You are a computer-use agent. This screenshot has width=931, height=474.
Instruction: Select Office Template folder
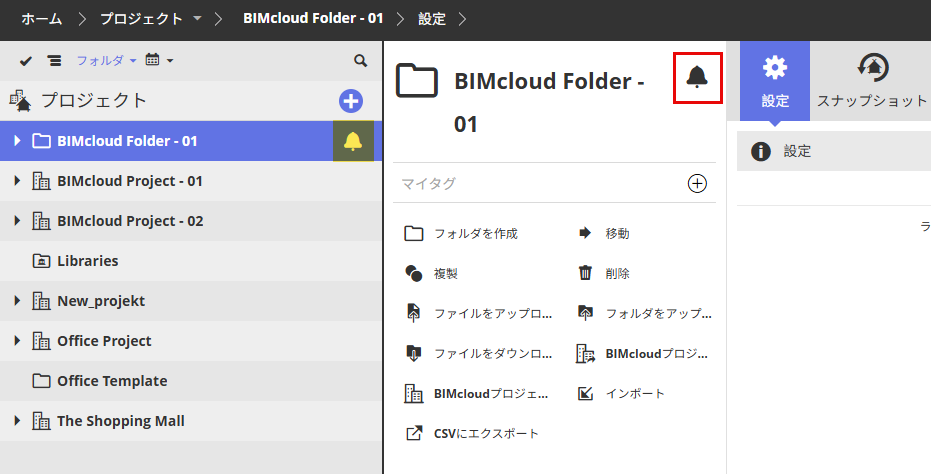[x=112, y=381]
